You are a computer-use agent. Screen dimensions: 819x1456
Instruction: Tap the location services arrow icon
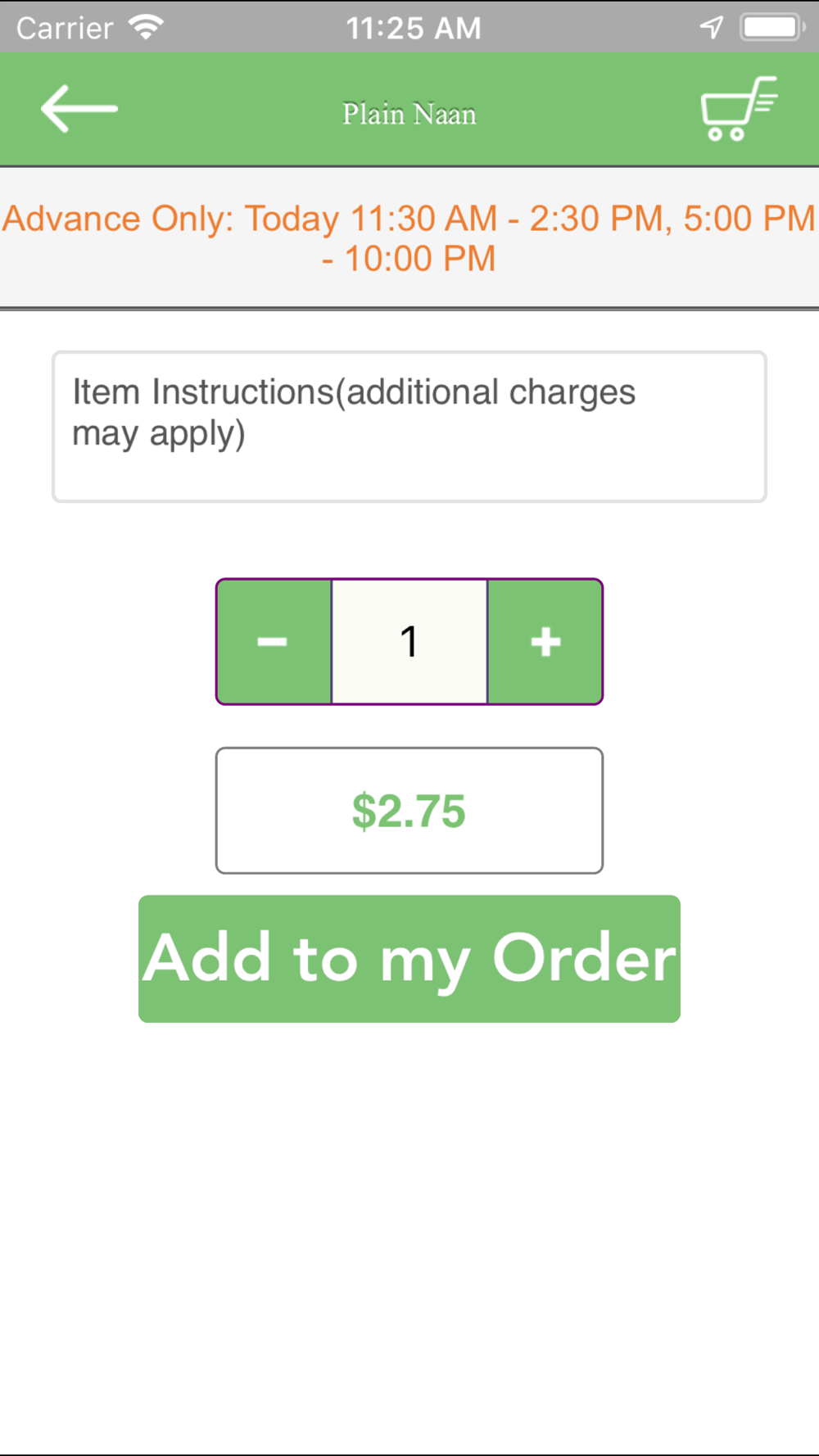click(711, 28)
